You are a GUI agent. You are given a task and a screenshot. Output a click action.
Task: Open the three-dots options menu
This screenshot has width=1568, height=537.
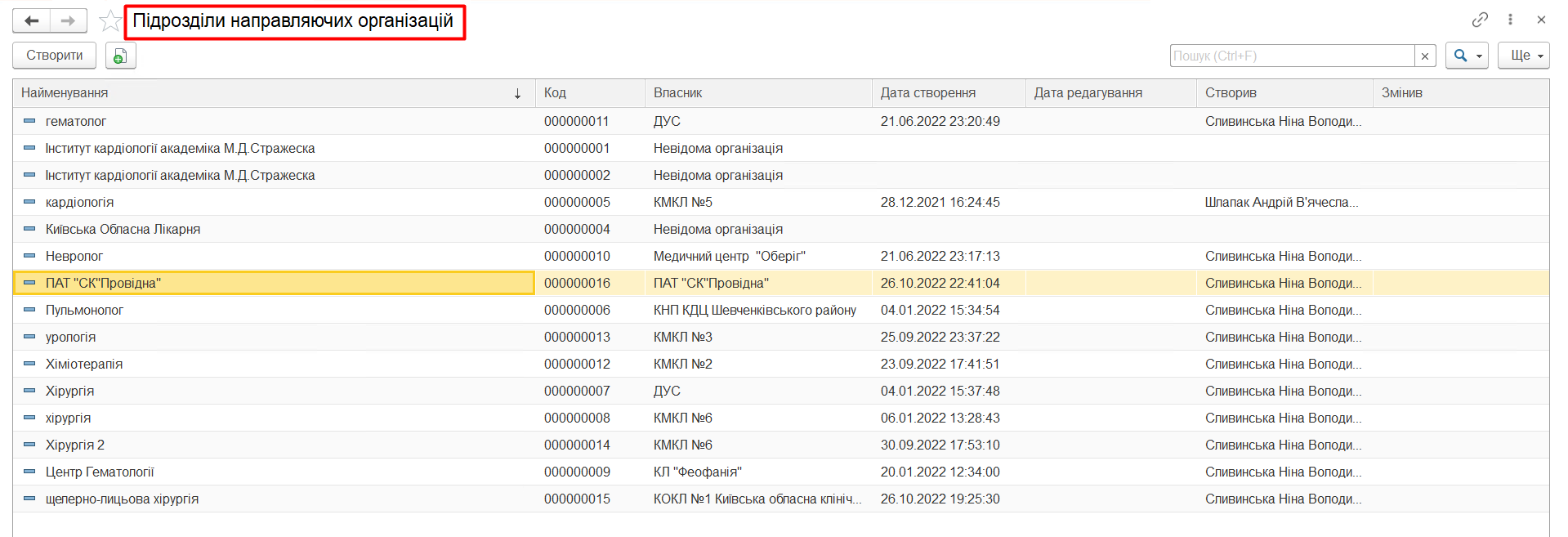click(x=1510, y=20)
